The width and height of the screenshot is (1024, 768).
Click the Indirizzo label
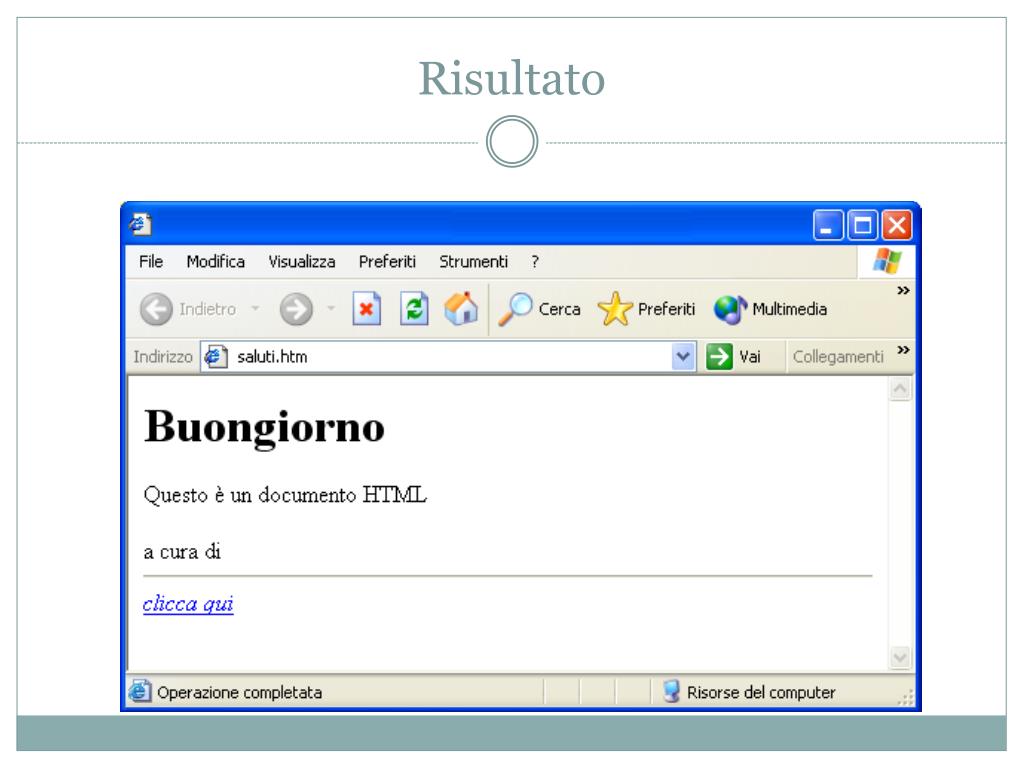[x=163, y=357]
